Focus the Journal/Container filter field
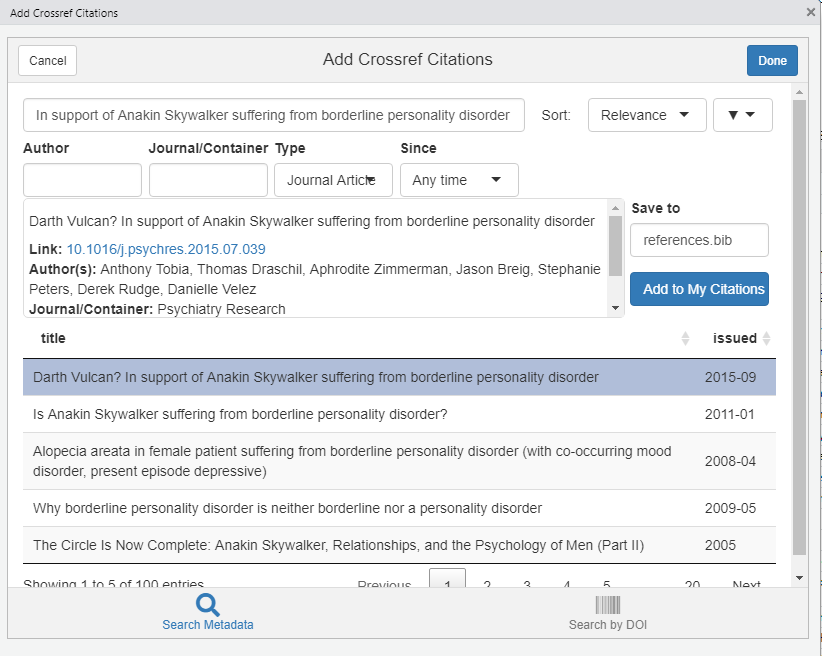822x656 pixels. pos(208,180)
